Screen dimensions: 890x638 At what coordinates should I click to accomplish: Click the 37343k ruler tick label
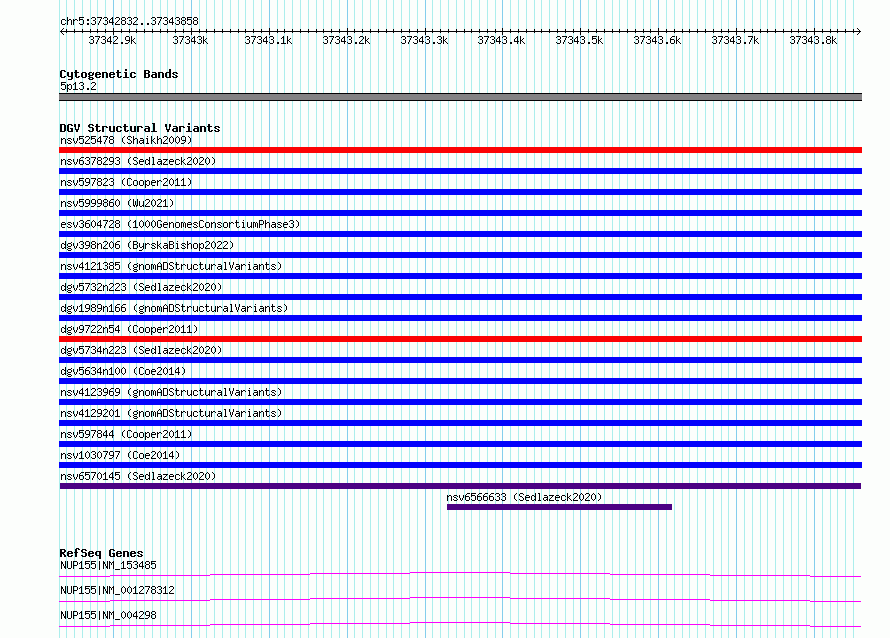(x=190, y=40)
